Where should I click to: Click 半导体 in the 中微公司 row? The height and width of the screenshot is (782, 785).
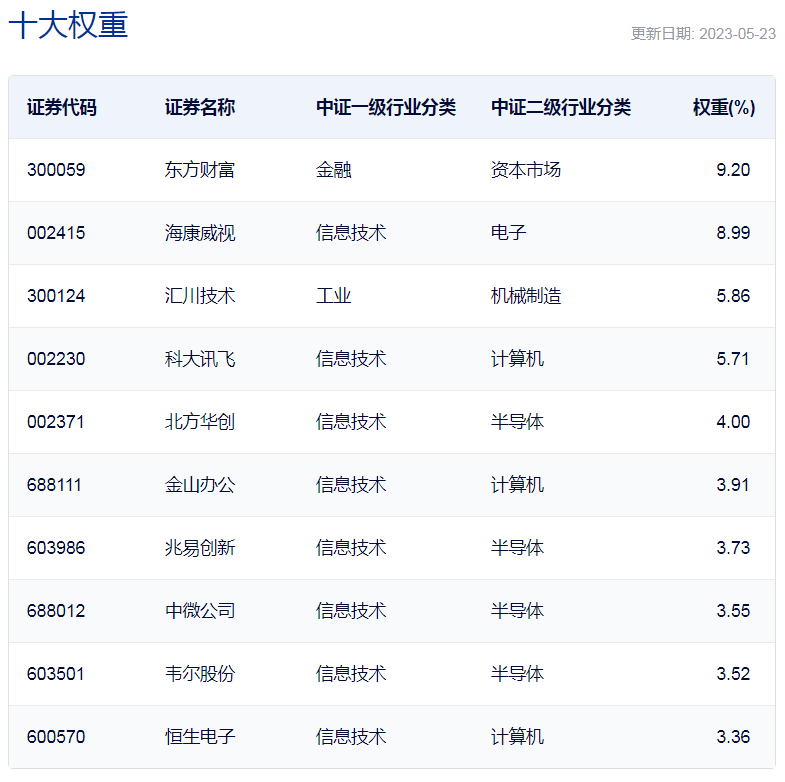(x=517, y=611)
